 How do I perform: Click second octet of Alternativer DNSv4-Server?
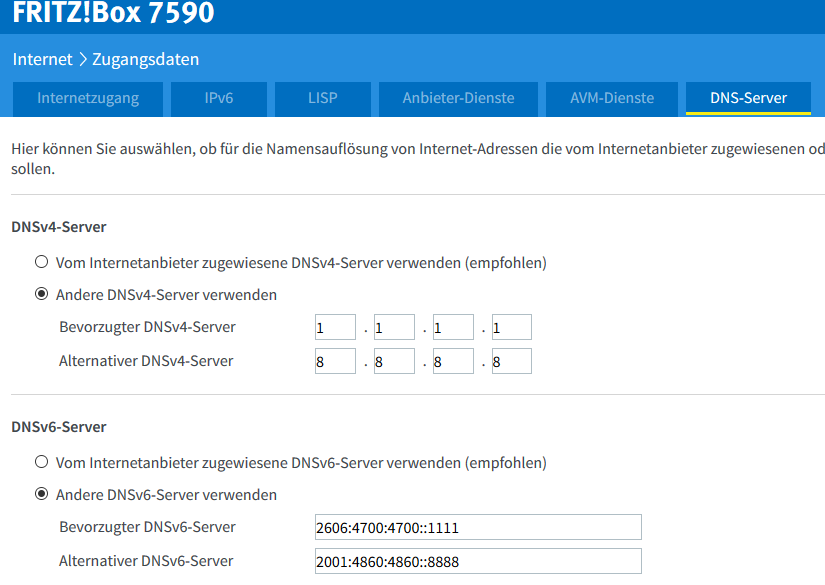pos(394,361)
